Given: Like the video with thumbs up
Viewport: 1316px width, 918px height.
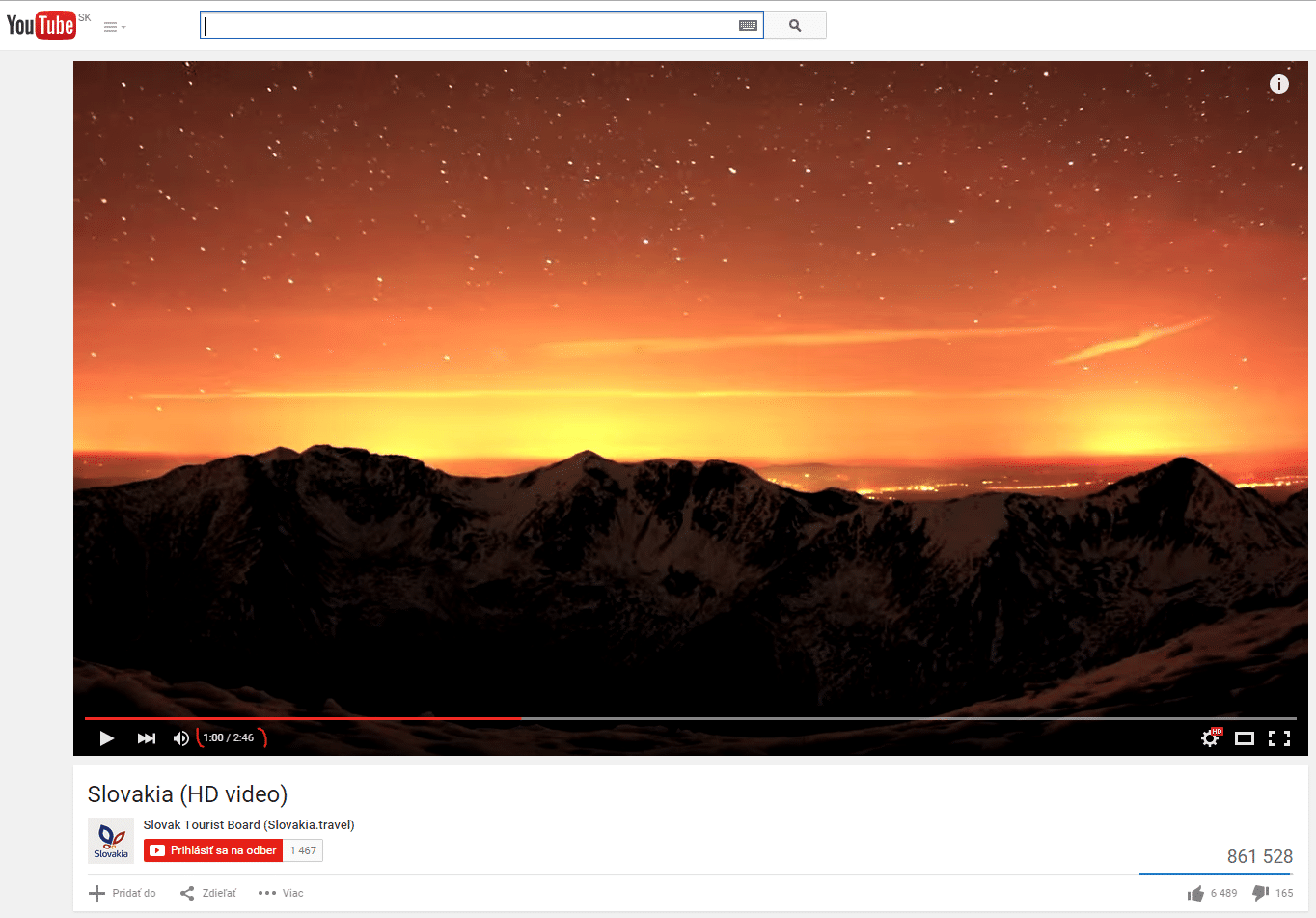Looking at the screenshot, I should (1213, 893).
